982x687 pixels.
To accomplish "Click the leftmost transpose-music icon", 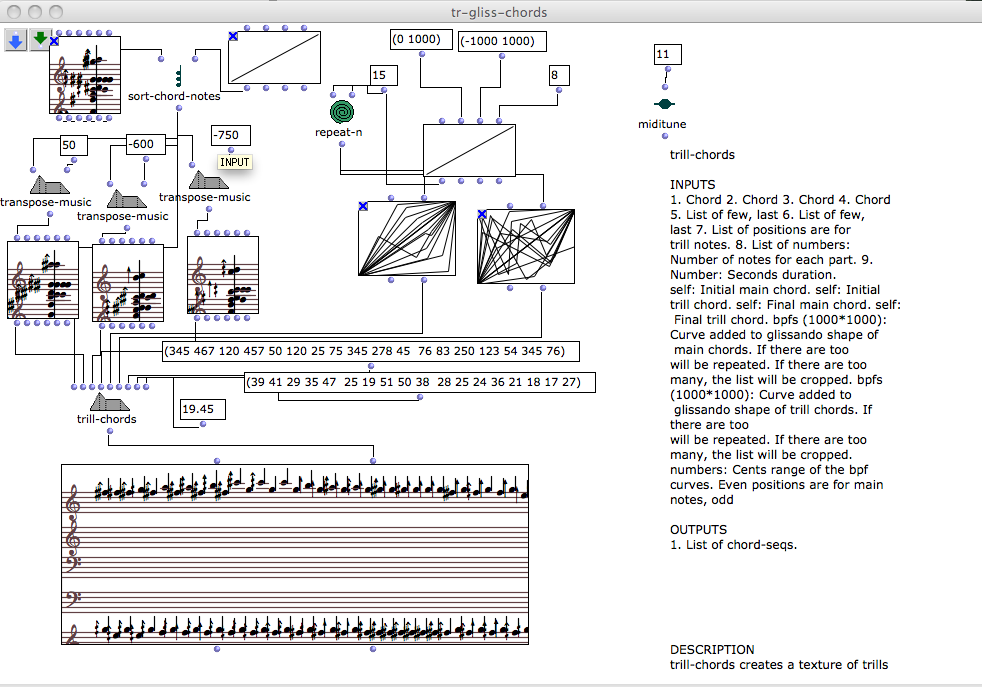I will 51,185.
